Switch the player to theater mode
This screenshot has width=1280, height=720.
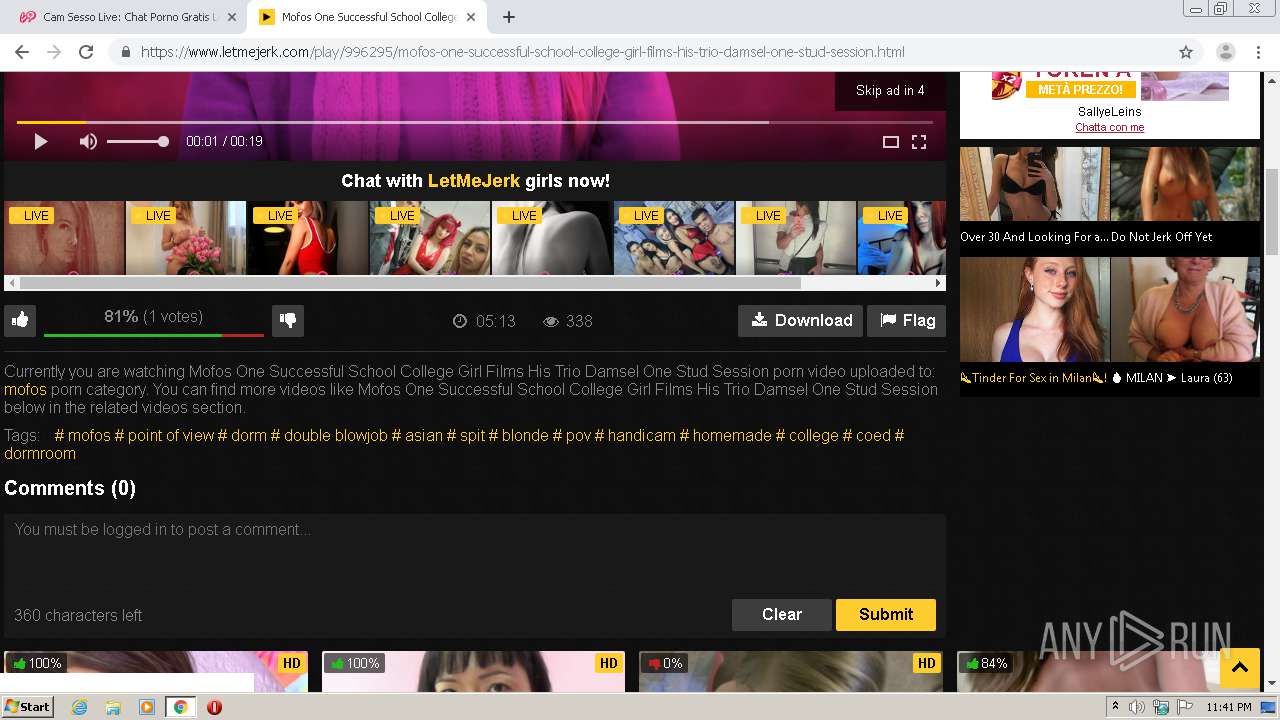(890, 142)
